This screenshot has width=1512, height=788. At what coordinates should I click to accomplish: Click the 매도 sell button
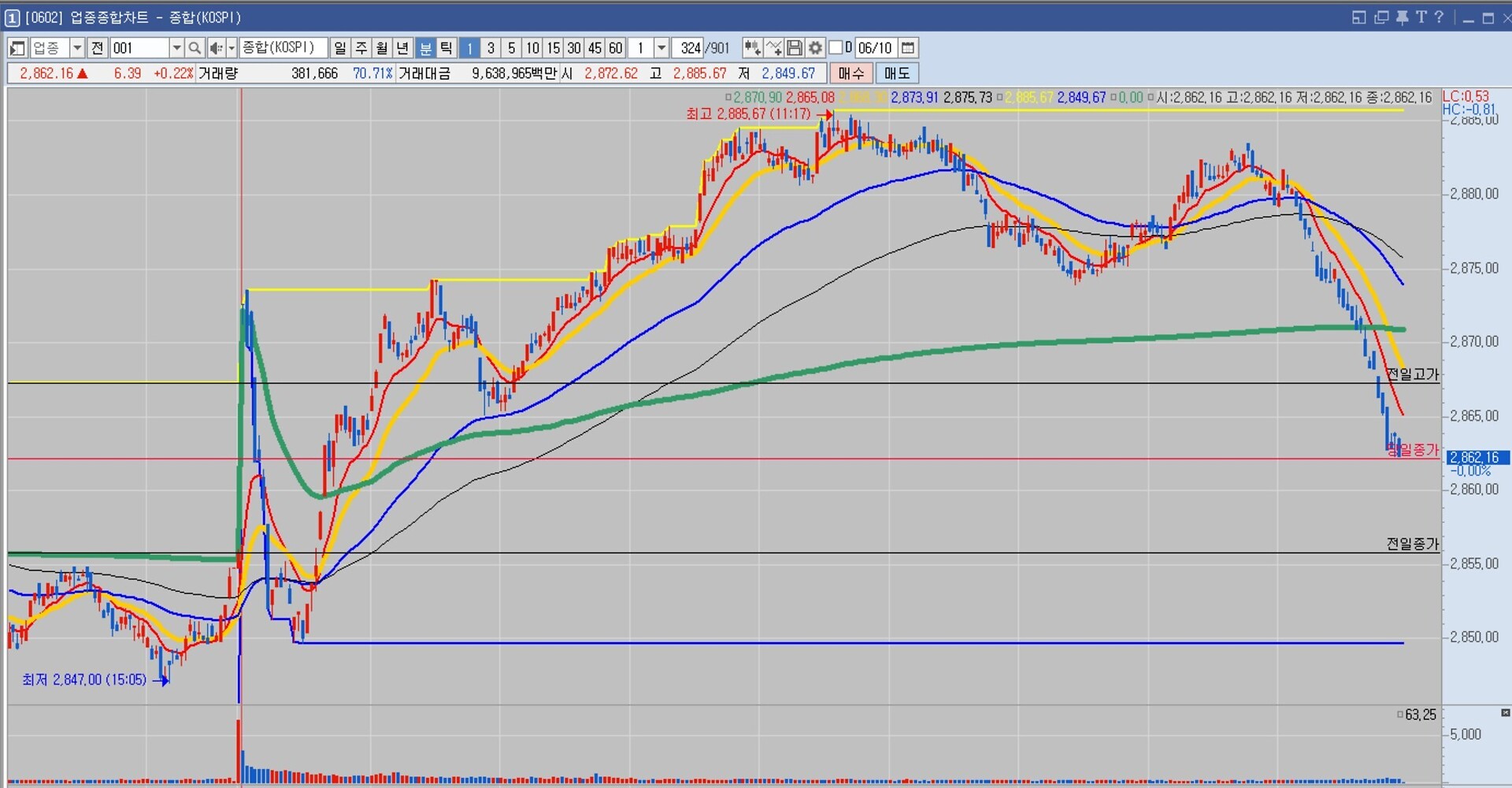coord(896,73)
